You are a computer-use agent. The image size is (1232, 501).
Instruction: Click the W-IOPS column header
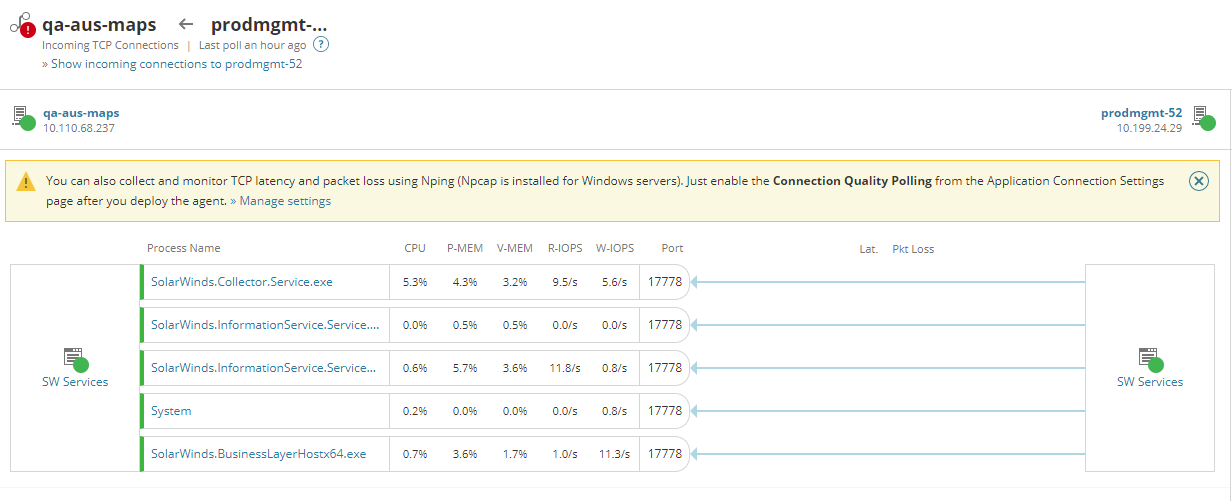tap(615, 248)
